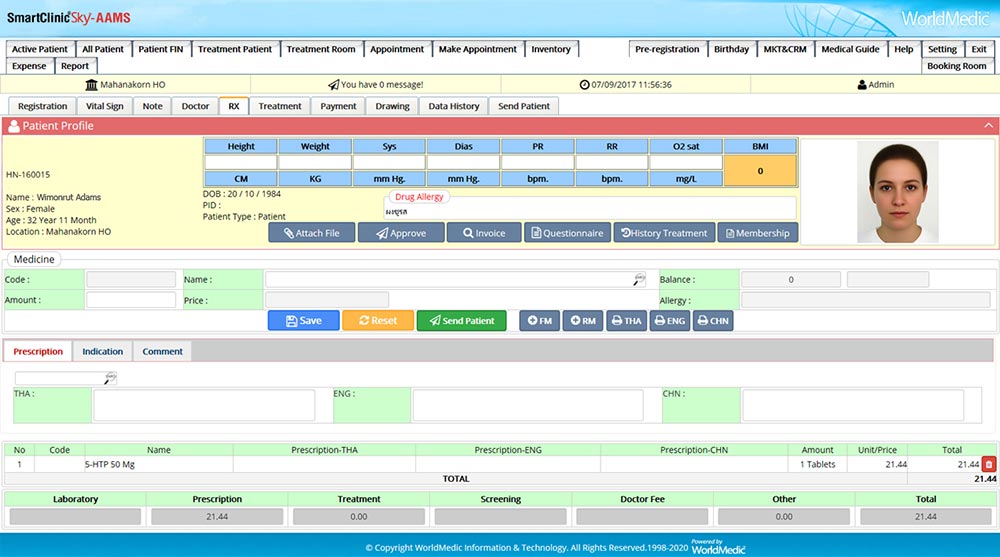Print prescription with CHN printer button
This screenshot has height=557, width=1000.
[x=713, y=321]
